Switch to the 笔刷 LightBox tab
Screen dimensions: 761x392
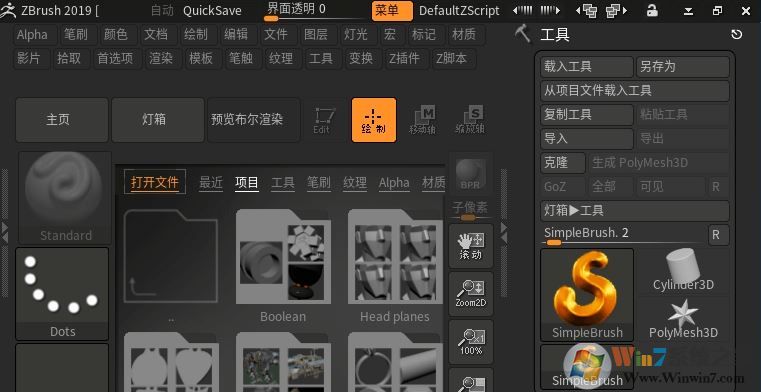[319, 183]
